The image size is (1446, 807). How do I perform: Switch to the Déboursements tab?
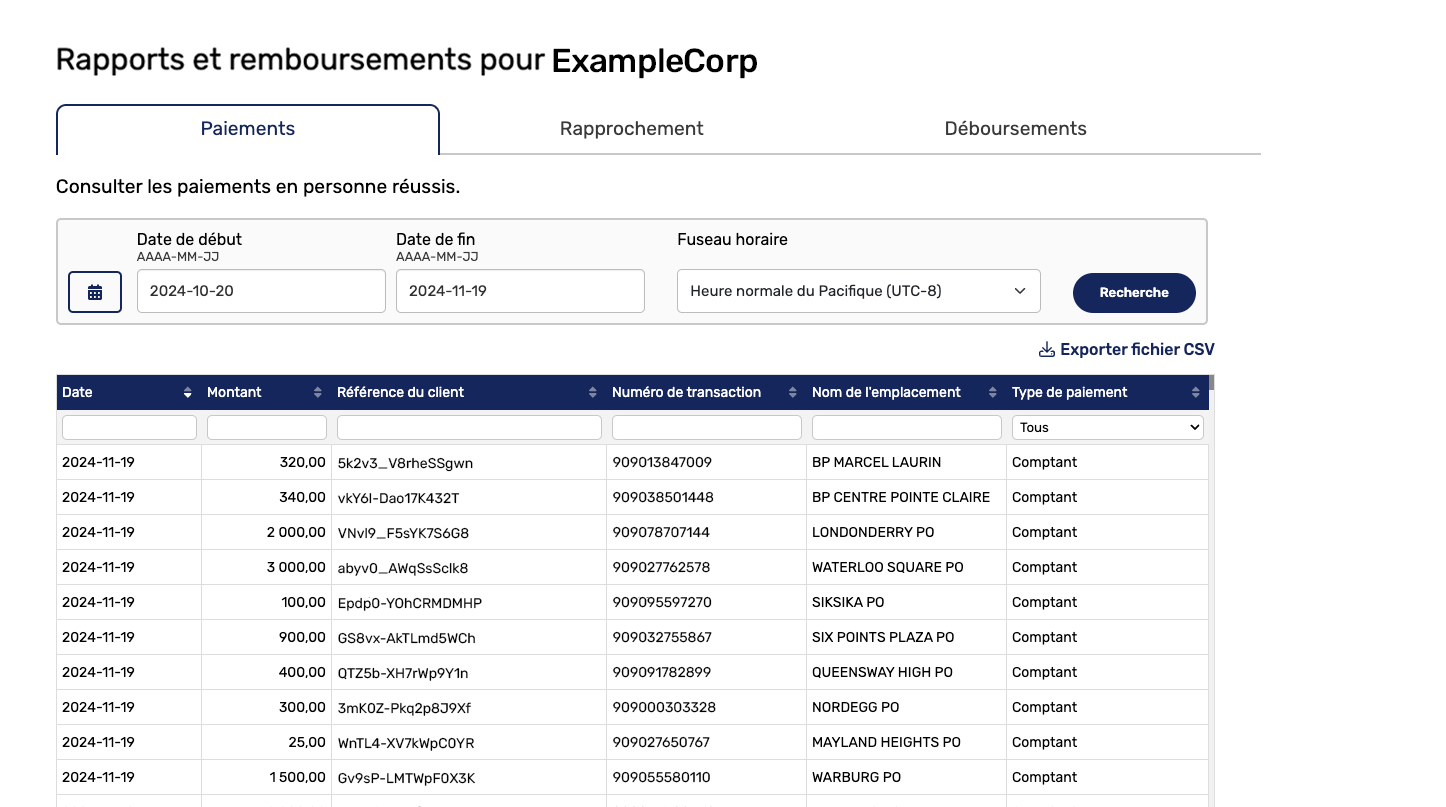pyautogui.click(x=1015, y=129)
